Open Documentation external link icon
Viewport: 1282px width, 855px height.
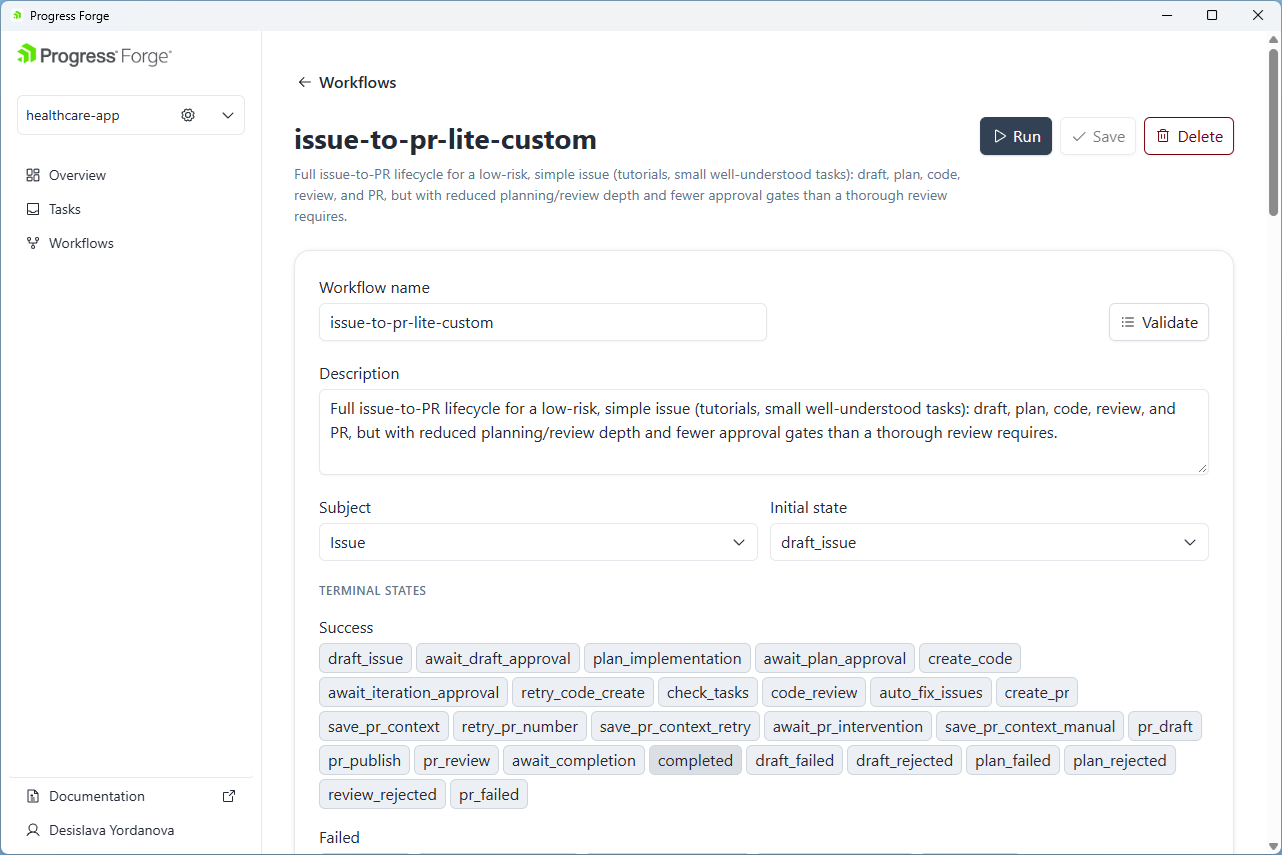(x=229, y=796)
